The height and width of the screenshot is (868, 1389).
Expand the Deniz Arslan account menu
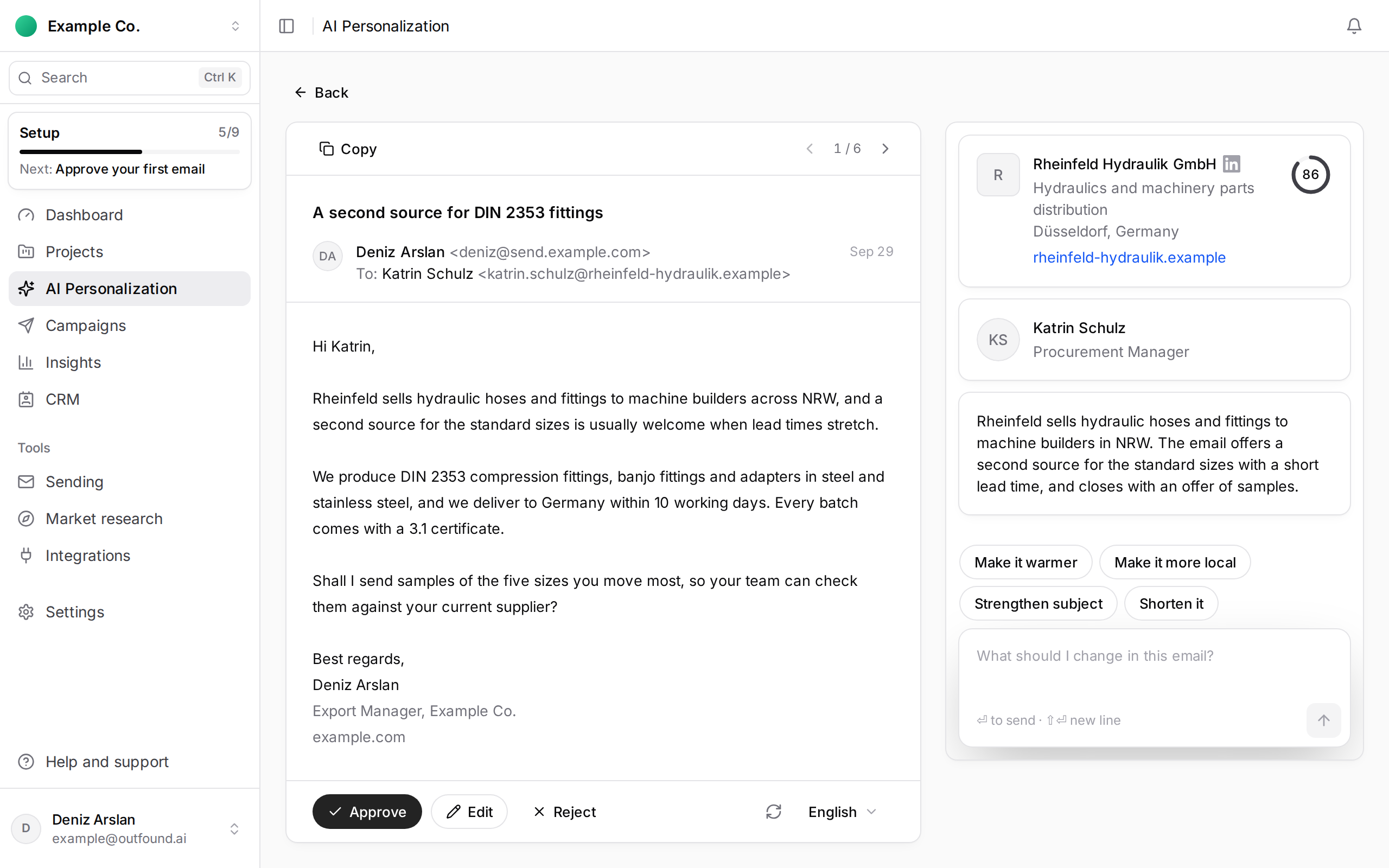[x=130, y=828]
